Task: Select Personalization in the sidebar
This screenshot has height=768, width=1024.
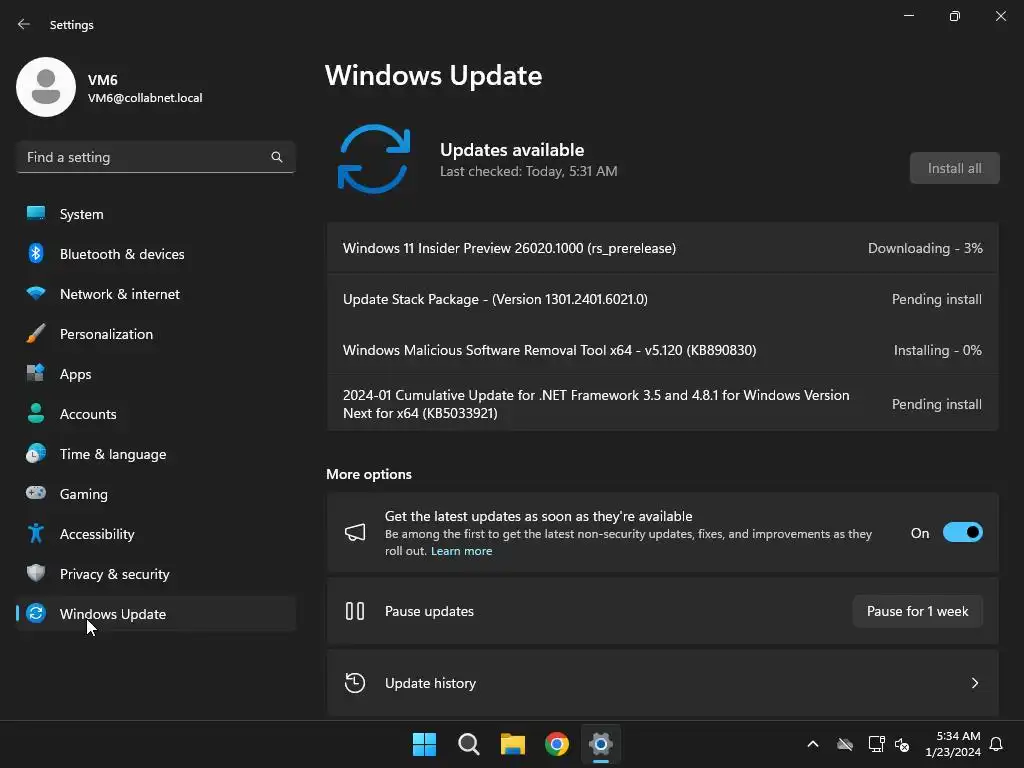Action: [x=155, y=334]
